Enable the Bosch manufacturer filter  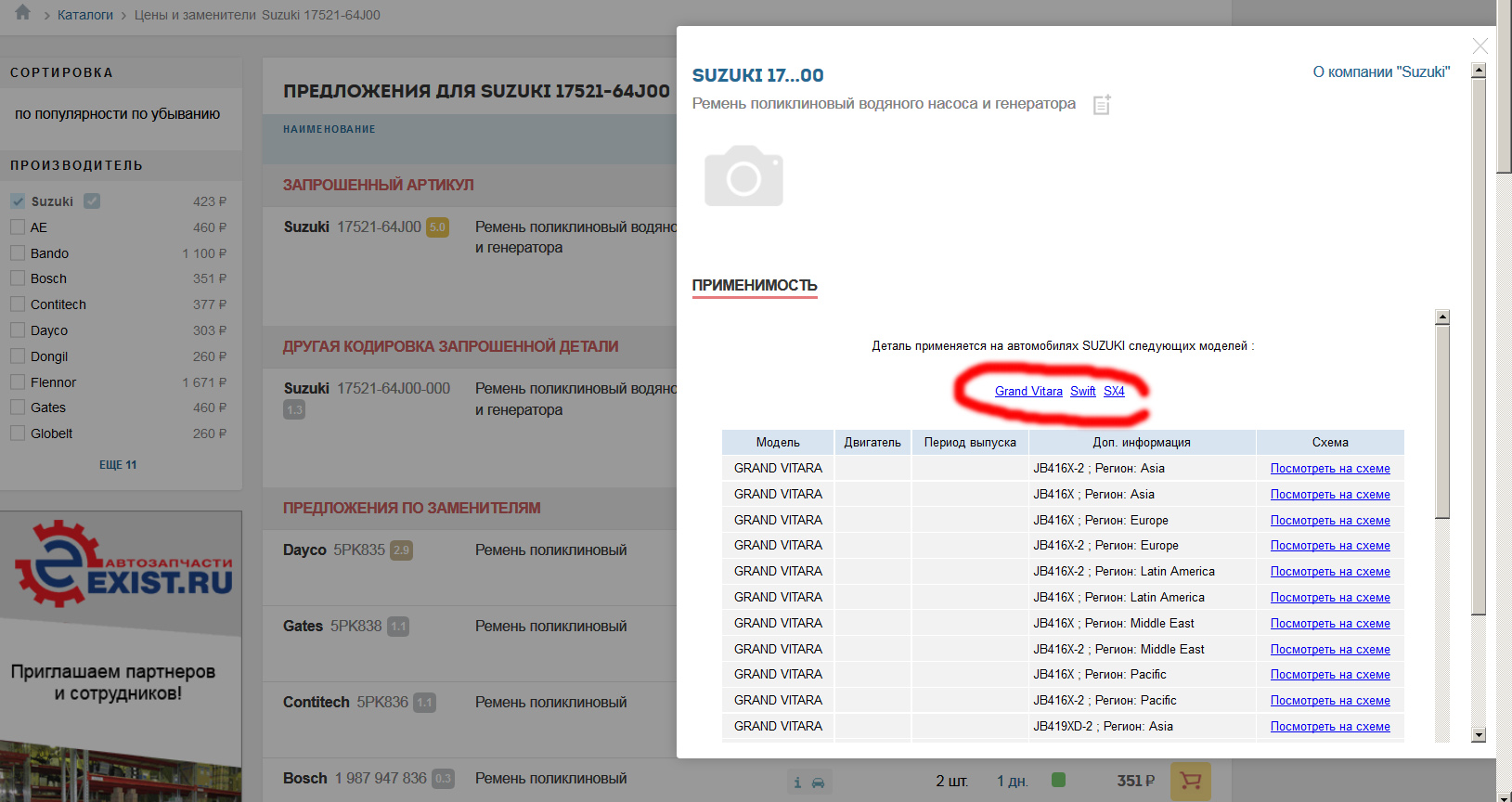(18, 278)
